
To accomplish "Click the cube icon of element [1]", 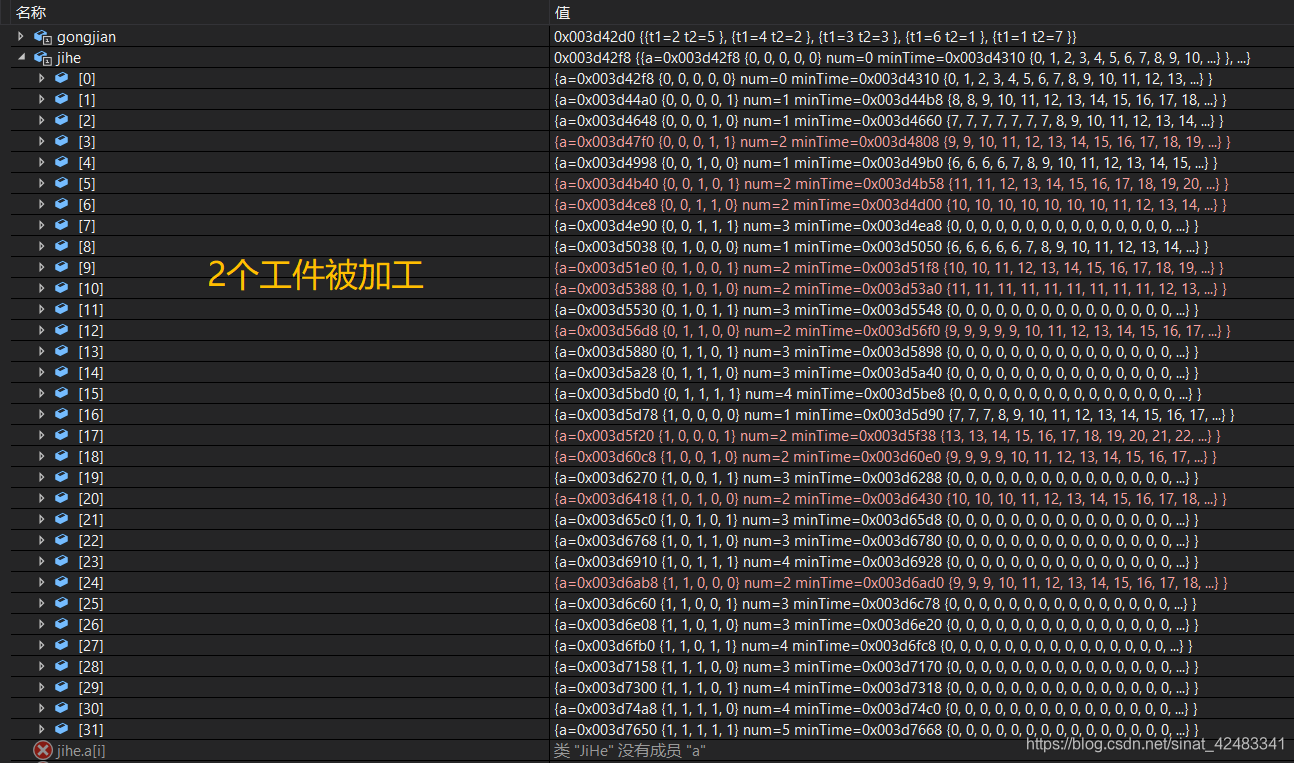I will point(62,99).
